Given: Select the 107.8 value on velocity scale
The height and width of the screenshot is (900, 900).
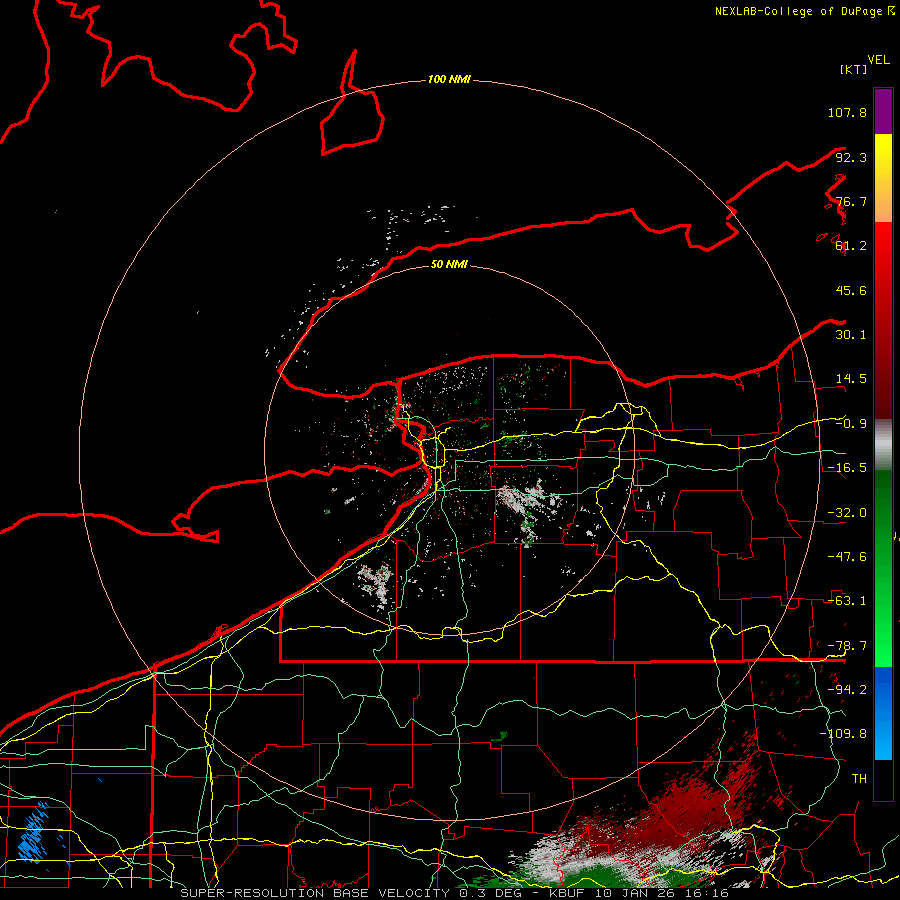Looking at the screenshot, I should [847, 112].
